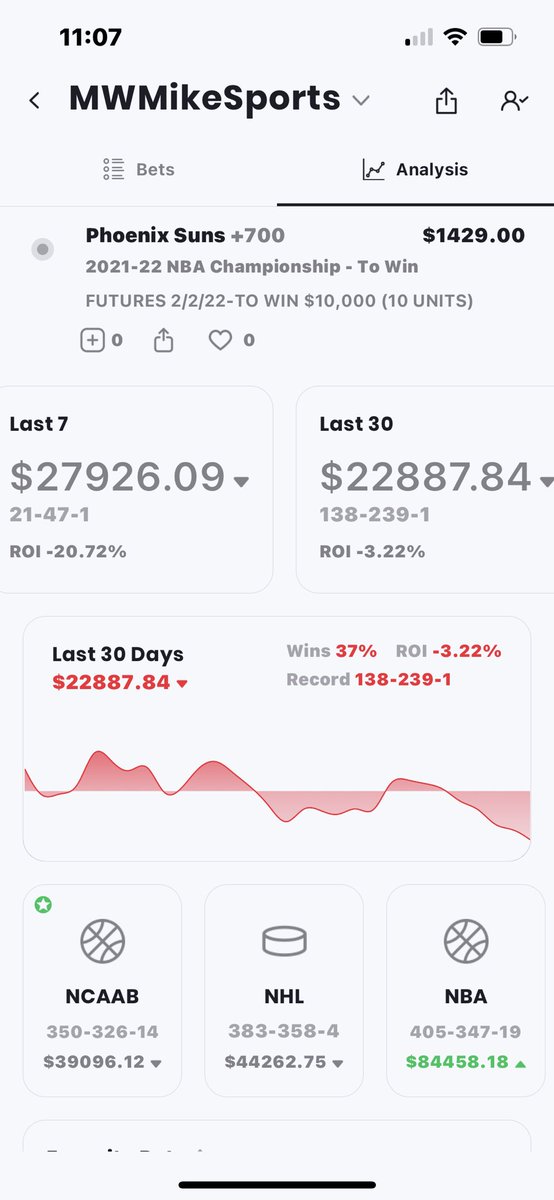Switch to the Analysis tab

pyautogui.click(x=415, y=169)
